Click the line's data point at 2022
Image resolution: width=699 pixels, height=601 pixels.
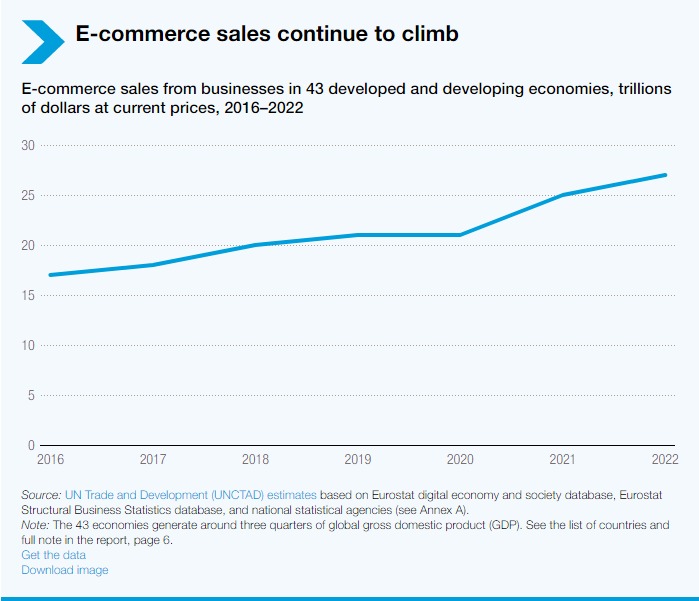coord(665,175)
